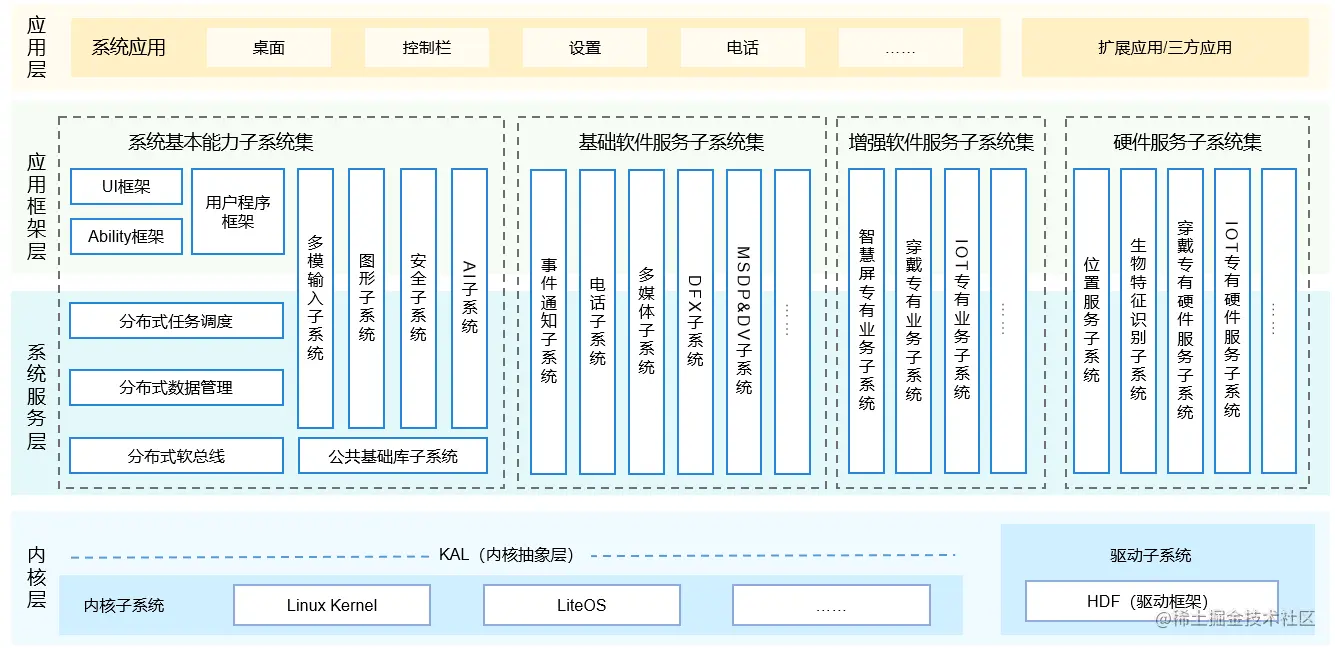
Task: Open the 控制栏 application block
Action: pos(426,46)
